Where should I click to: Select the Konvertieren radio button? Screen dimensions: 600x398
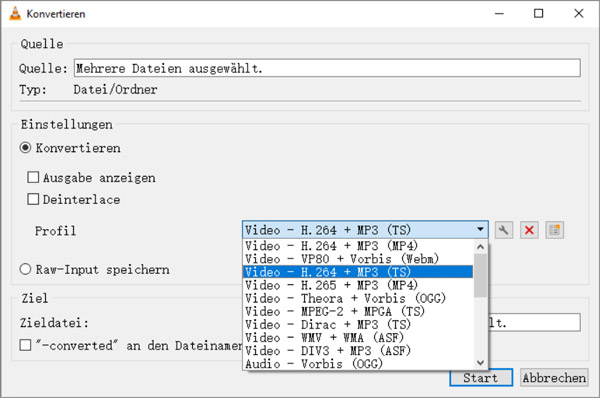25,148
